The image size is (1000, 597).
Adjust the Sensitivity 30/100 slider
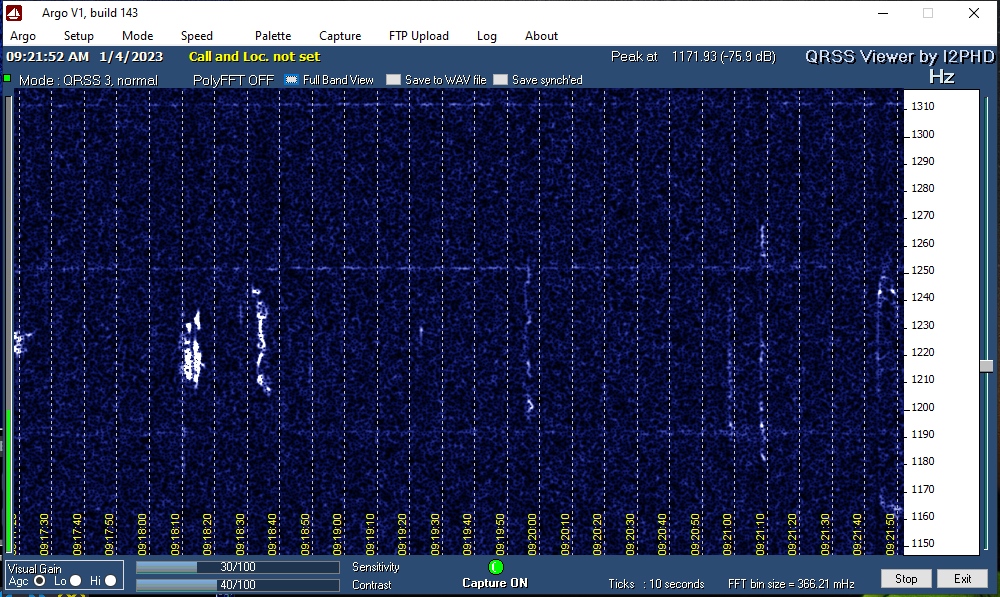[237, 567]
